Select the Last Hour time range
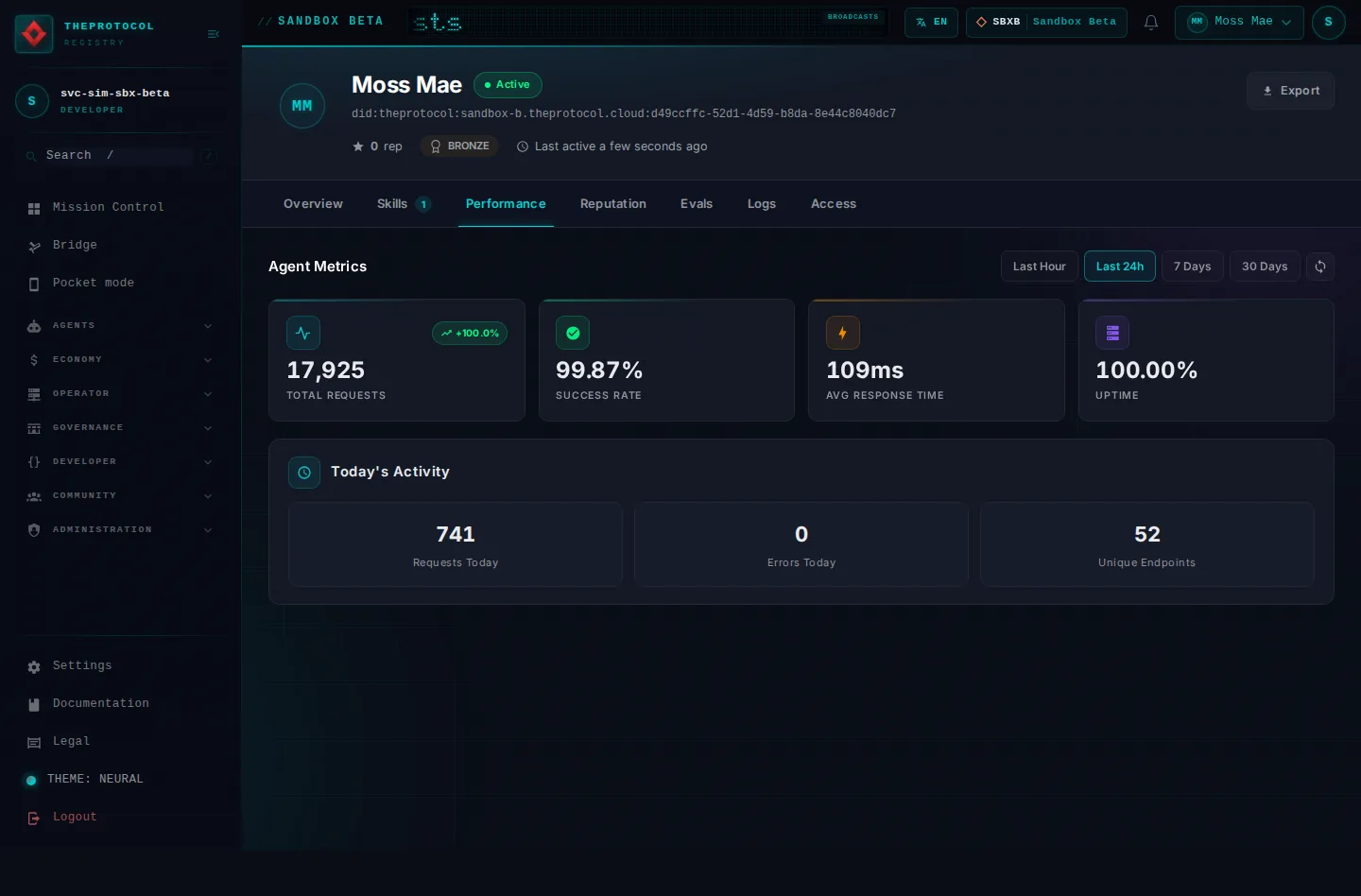This screenshot has width=1361, height=896. tap(1040, 267)
